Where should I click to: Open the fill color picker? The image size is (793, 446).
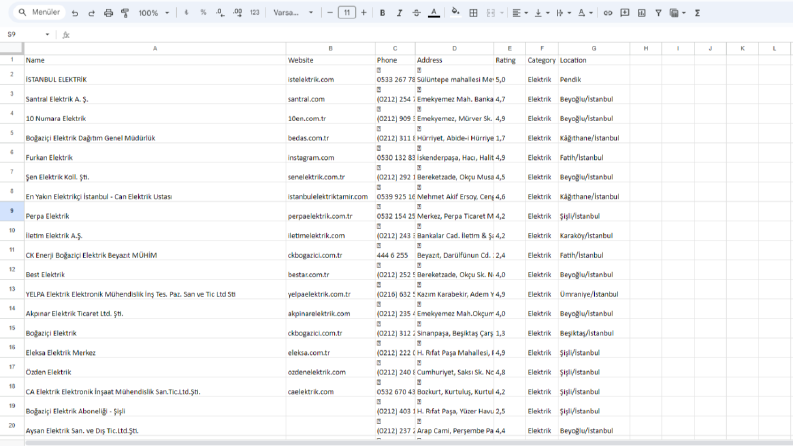click(x=455, y=13)
